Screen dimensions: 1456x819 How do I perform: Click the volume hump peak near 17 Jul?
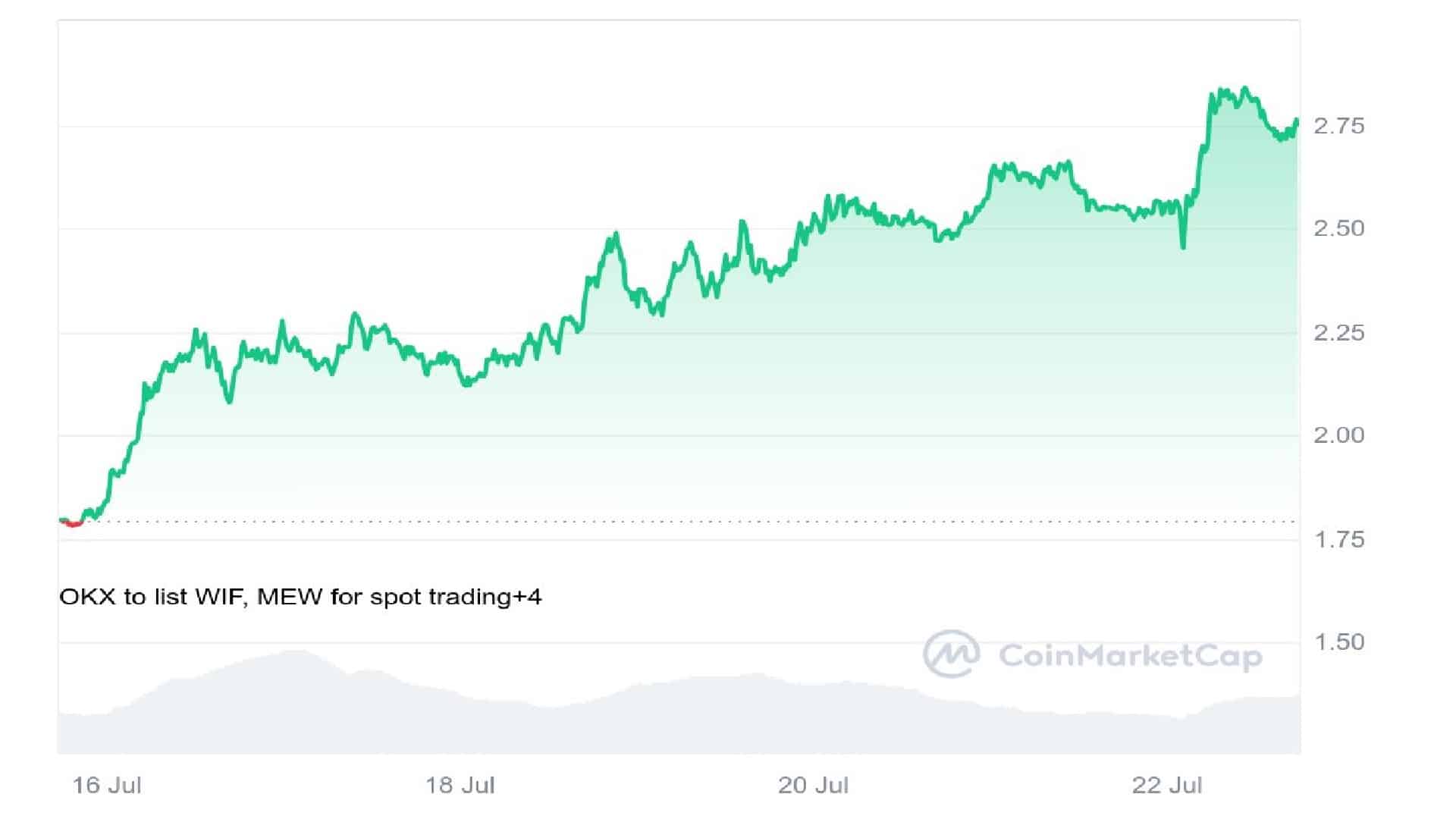pos(296,654)
